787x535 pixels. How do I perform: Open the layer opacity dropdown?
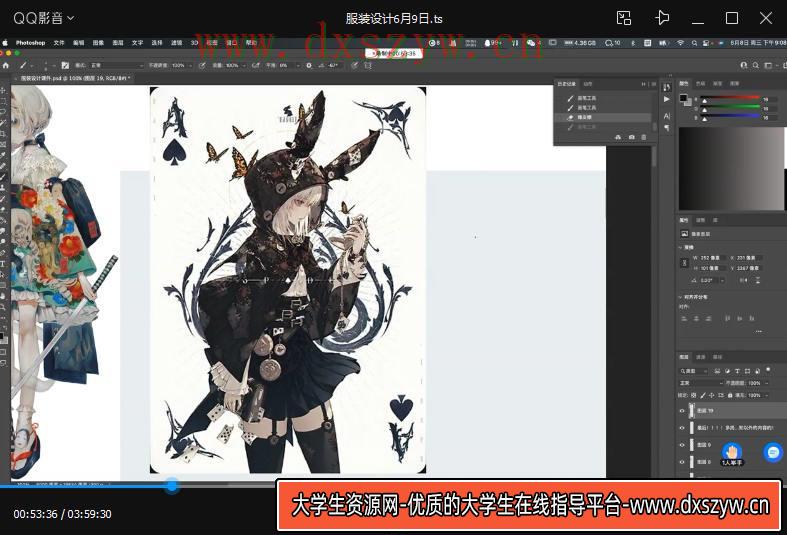[x=767, y=383]
